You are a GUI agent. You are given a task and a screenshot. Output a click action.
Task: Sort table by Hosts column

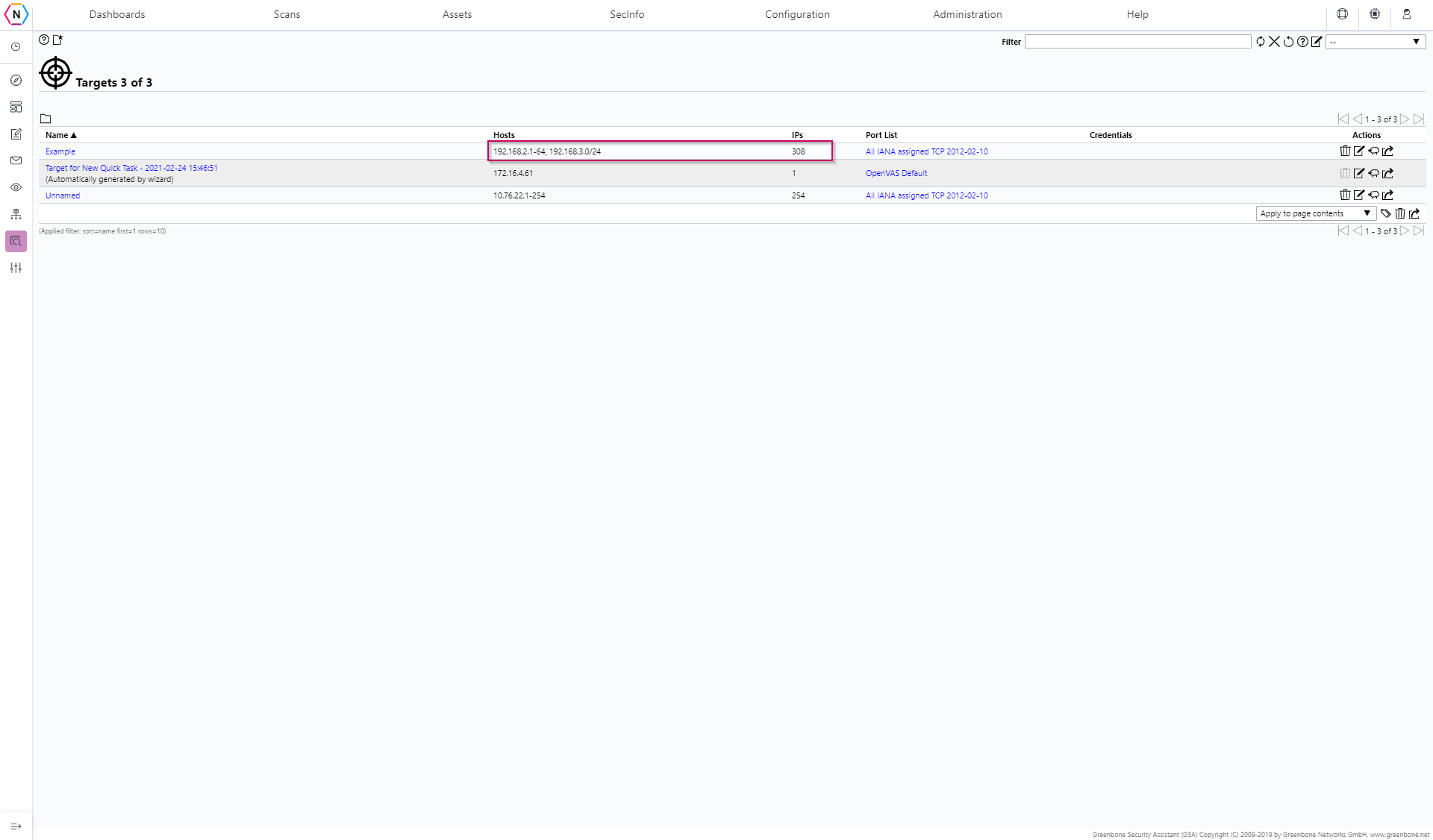(x=504, y=135)
